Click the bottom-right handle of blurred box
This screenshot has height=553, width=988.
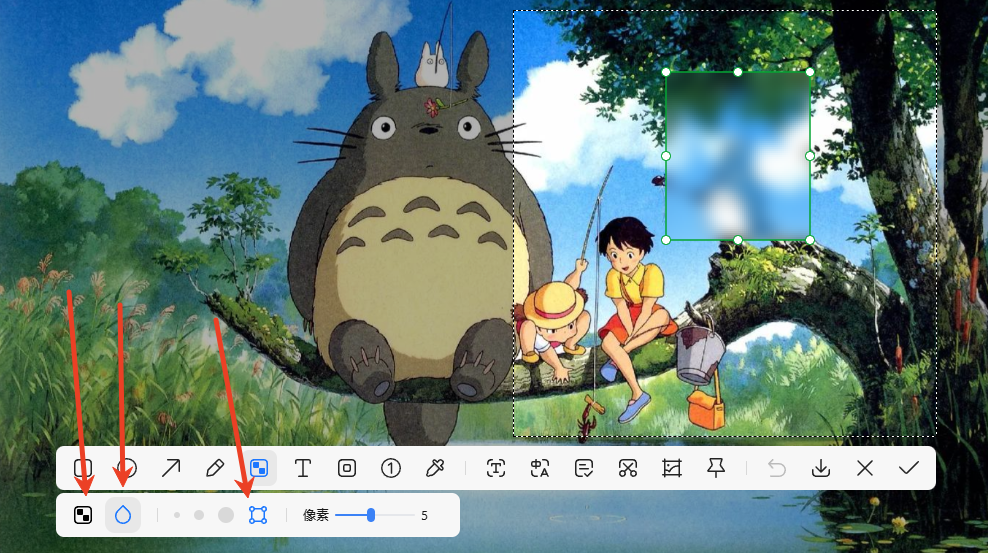point(810,240)
